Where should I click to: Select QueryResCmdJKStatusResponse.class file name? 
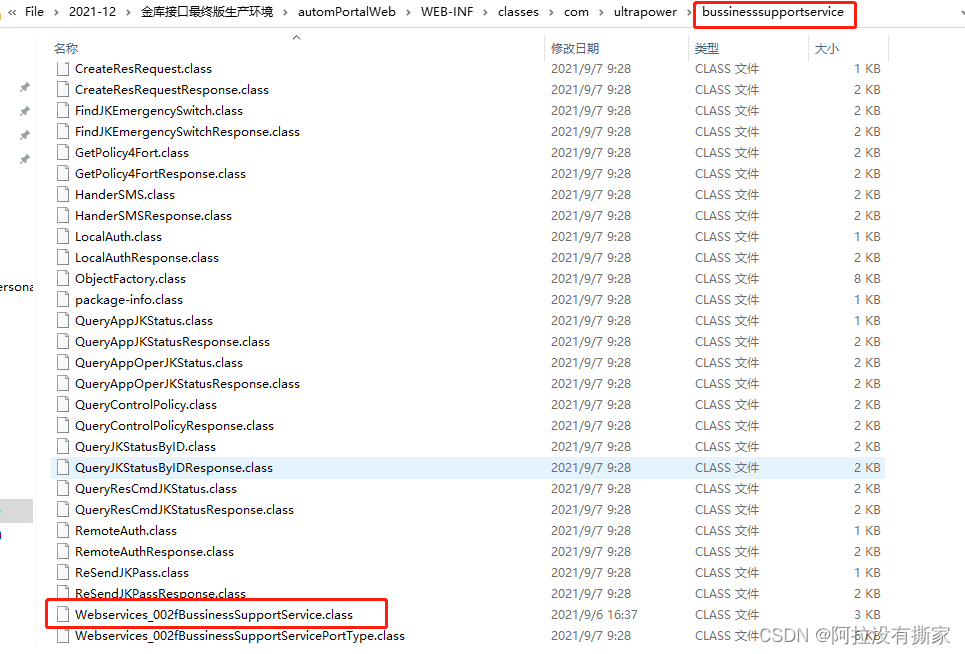click(x=184, y=509)
